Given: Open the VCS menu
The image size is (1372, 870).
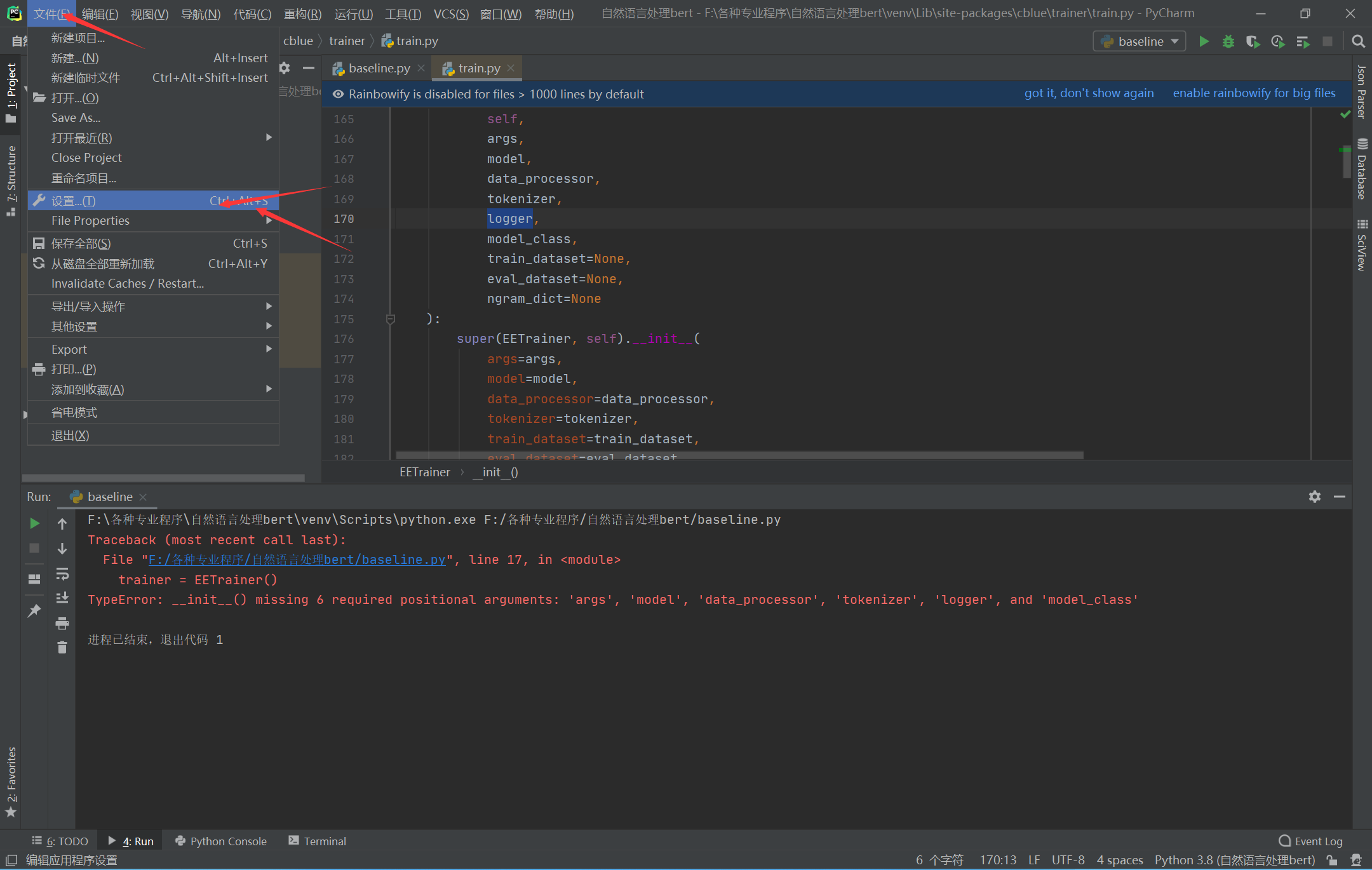Looking at the screenshot, I should 451,14.
